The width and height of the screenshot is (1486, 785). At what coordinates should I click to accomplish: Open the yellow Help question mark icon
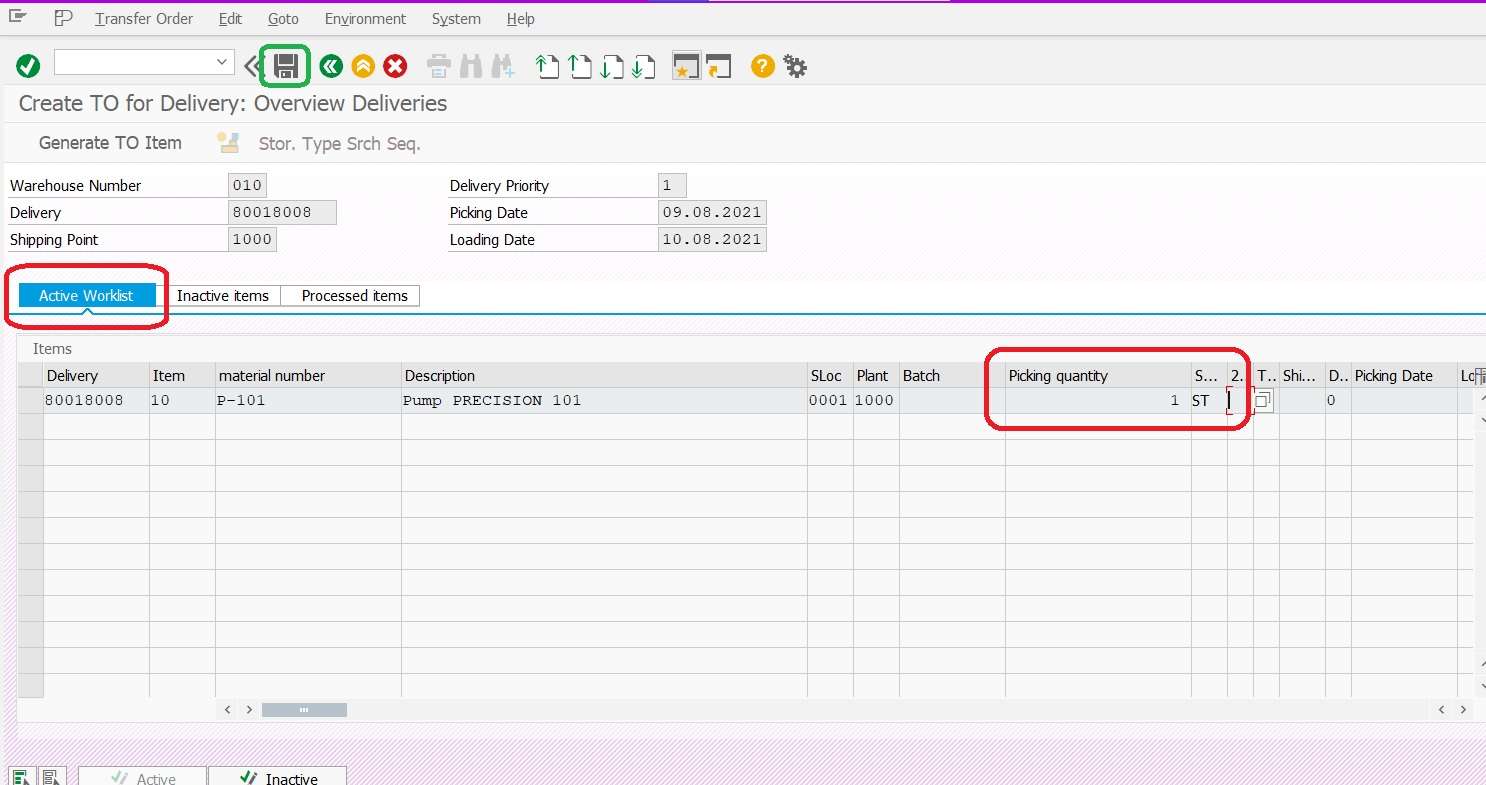pyautogui.click(x=762, y=67)
